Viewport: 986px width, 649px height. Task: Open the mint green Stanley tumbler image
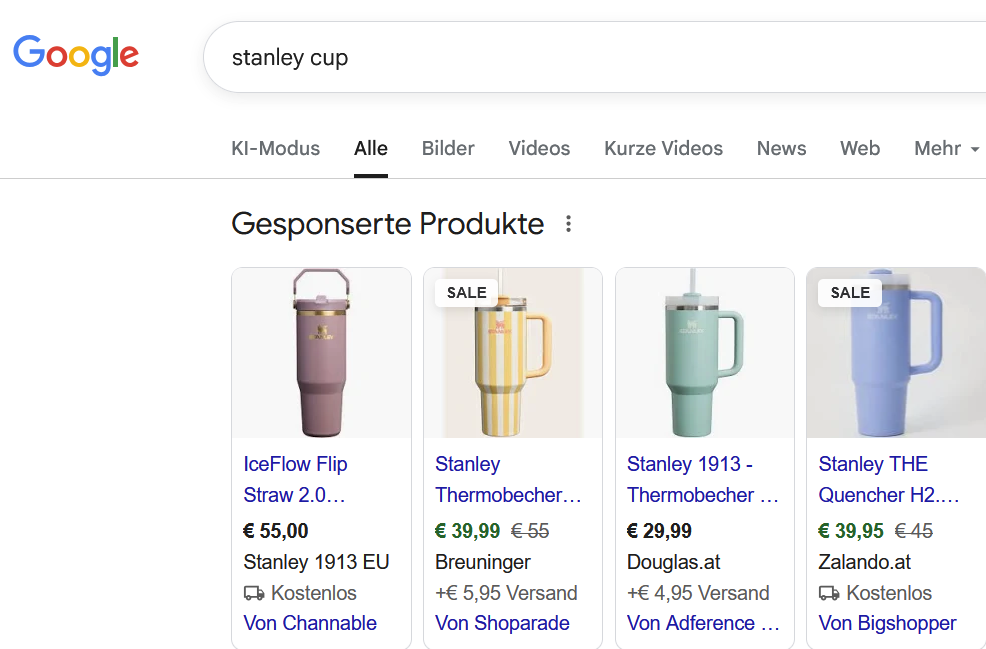(x=704, y=353)
